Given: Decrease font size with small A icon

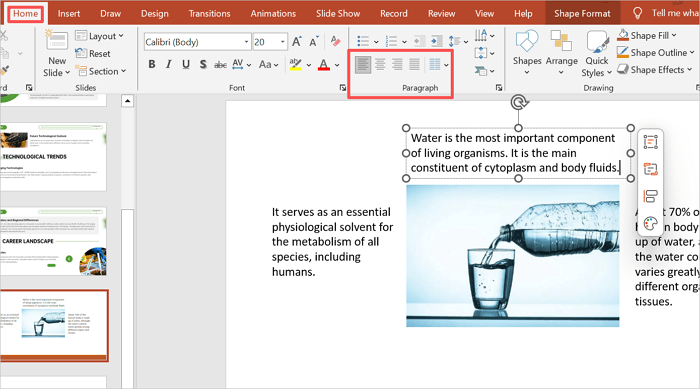Looking at the screenshot, I should tap(314, 42).
